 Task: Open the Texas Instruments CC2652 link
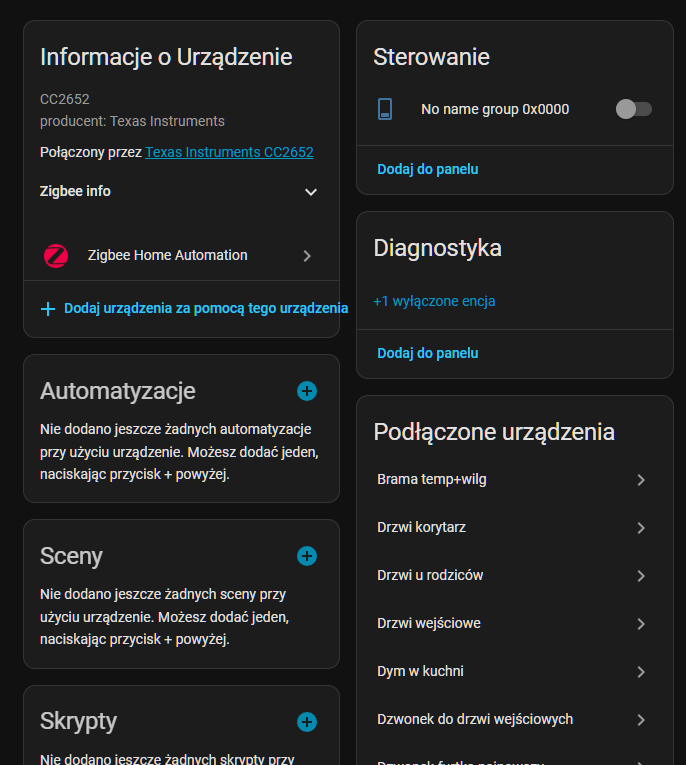(x=229, y=152)
